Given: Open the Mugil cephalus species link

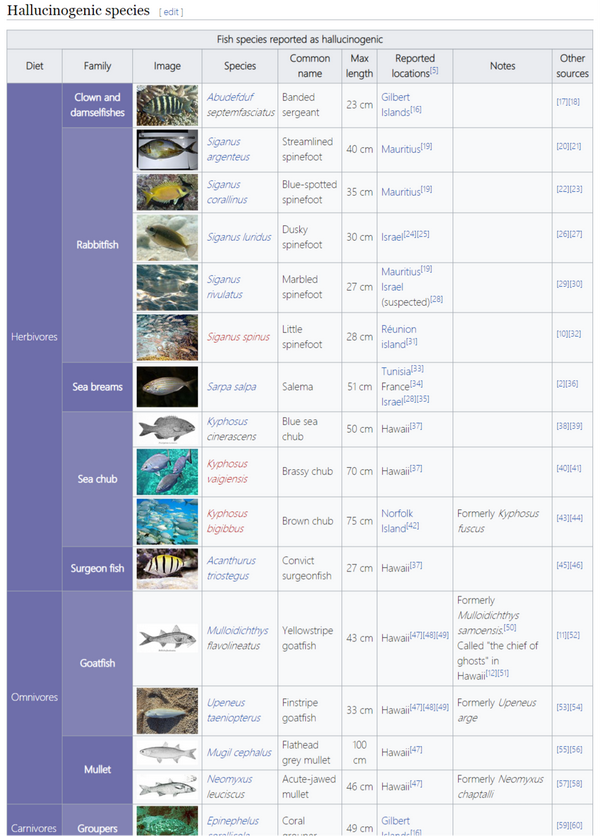Looking at the screenshot, I should pos(239,752).
